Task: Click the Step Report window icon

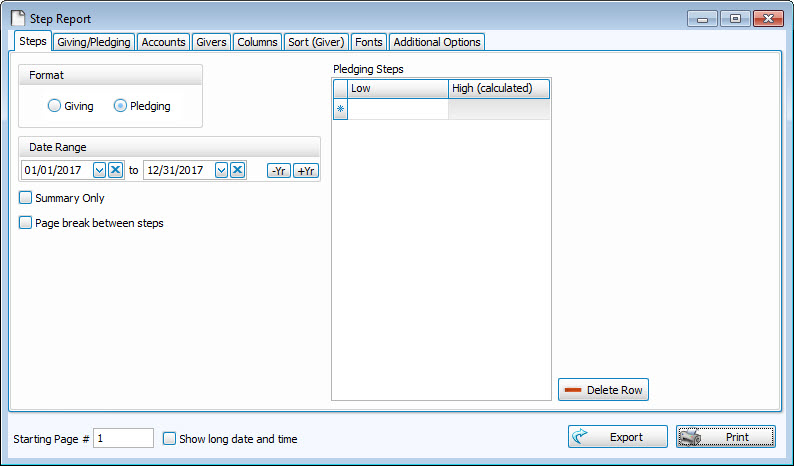Action: pyautogui.click(x=19, y=18)
